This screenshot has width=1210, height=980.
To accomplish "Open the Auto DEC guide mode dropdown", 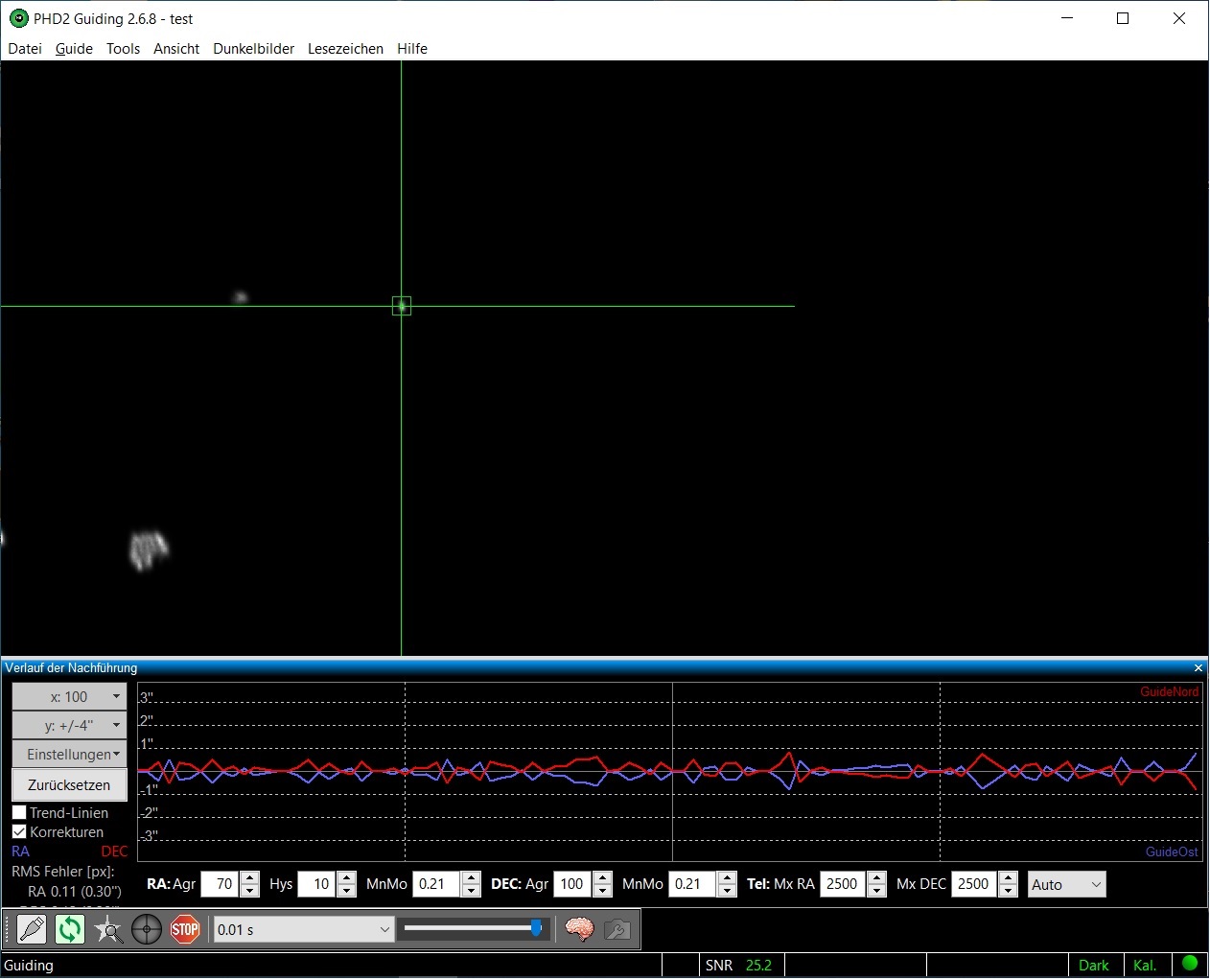I will click(x=1067, y=884).
